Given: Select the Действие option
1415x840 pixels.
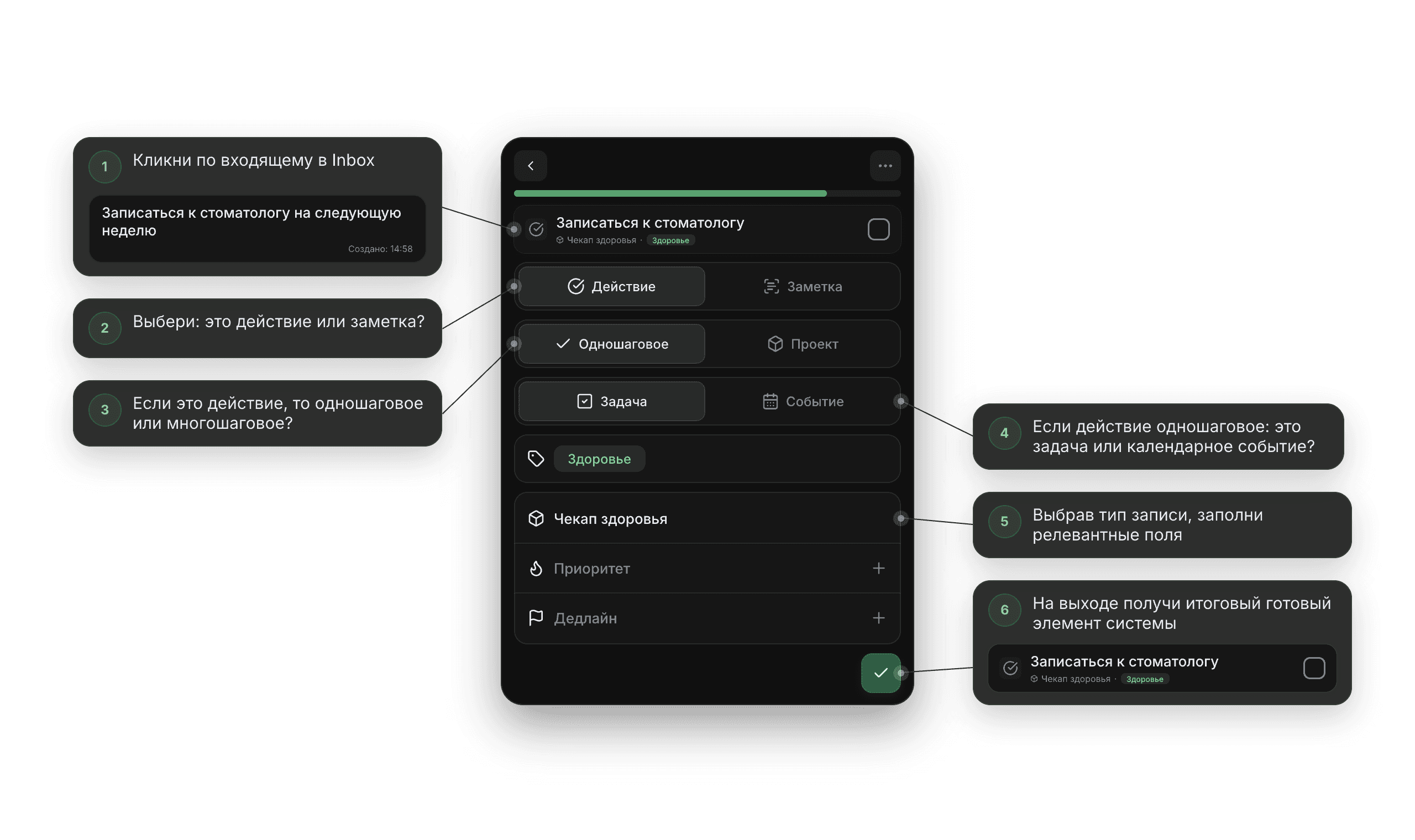Looking at the screenshot, I should [611, 286].
